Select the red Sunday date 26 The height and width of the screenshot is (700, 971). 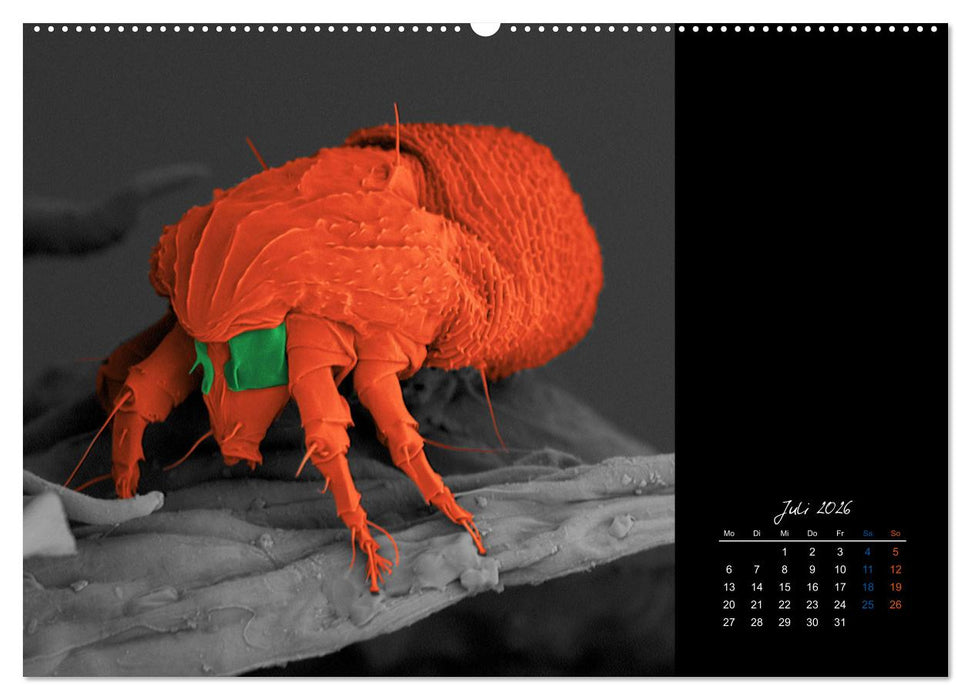point(895,604)
